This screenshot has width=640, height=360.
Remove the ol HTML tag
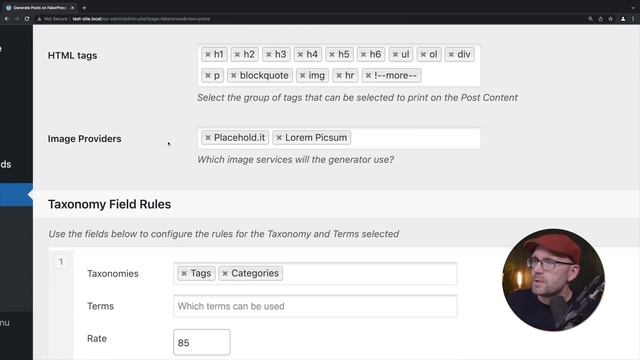423,55
